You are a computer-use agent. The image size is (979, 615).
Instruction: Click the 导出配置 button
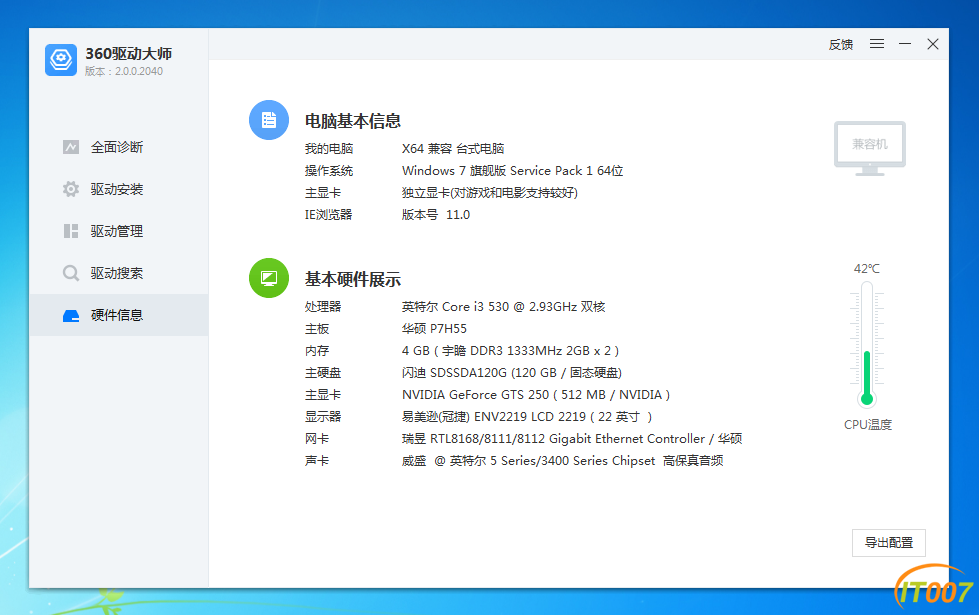[888, 543]
